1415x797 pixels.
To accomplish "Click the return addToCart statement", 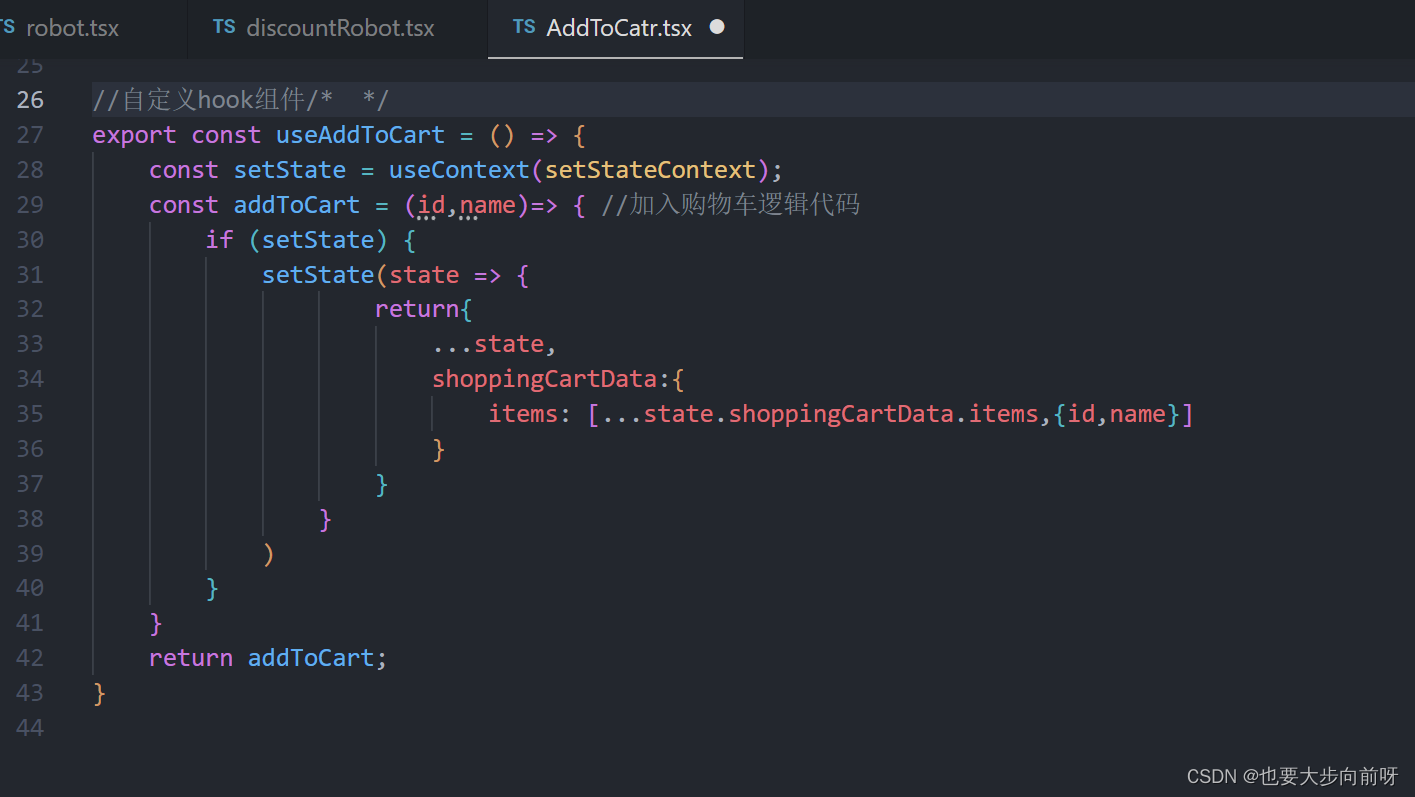I will coord(267,657).
